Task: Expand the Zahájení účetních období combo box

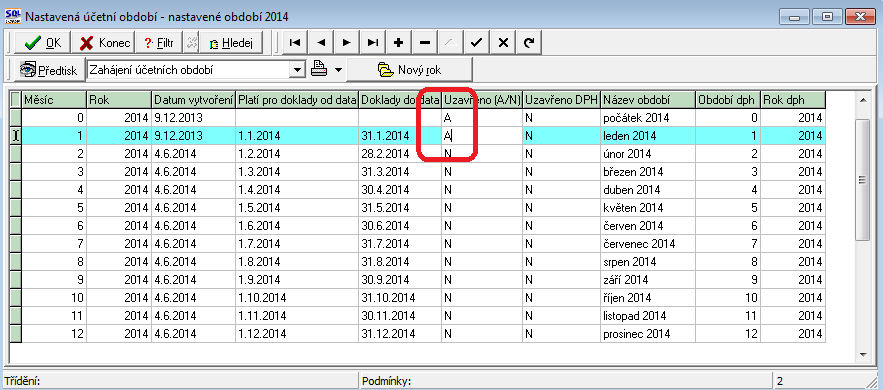Action: pyautogui.click(x=297, y=70)
